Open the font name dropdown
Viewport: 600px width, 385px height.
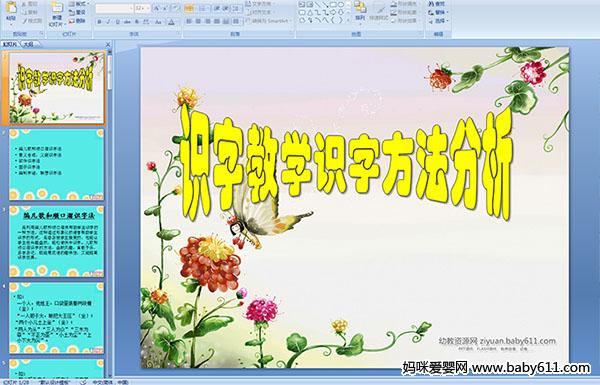tap(131, 8)
